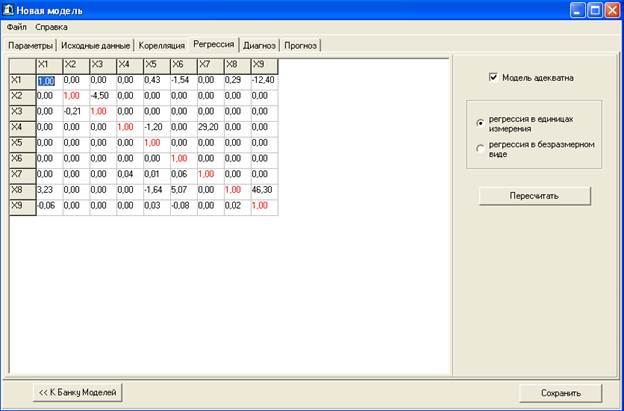Click red 1,00 cell in row X9
The width and height of the screenshot is (624, 411).
pyautogui.click(x=264, y=208)
